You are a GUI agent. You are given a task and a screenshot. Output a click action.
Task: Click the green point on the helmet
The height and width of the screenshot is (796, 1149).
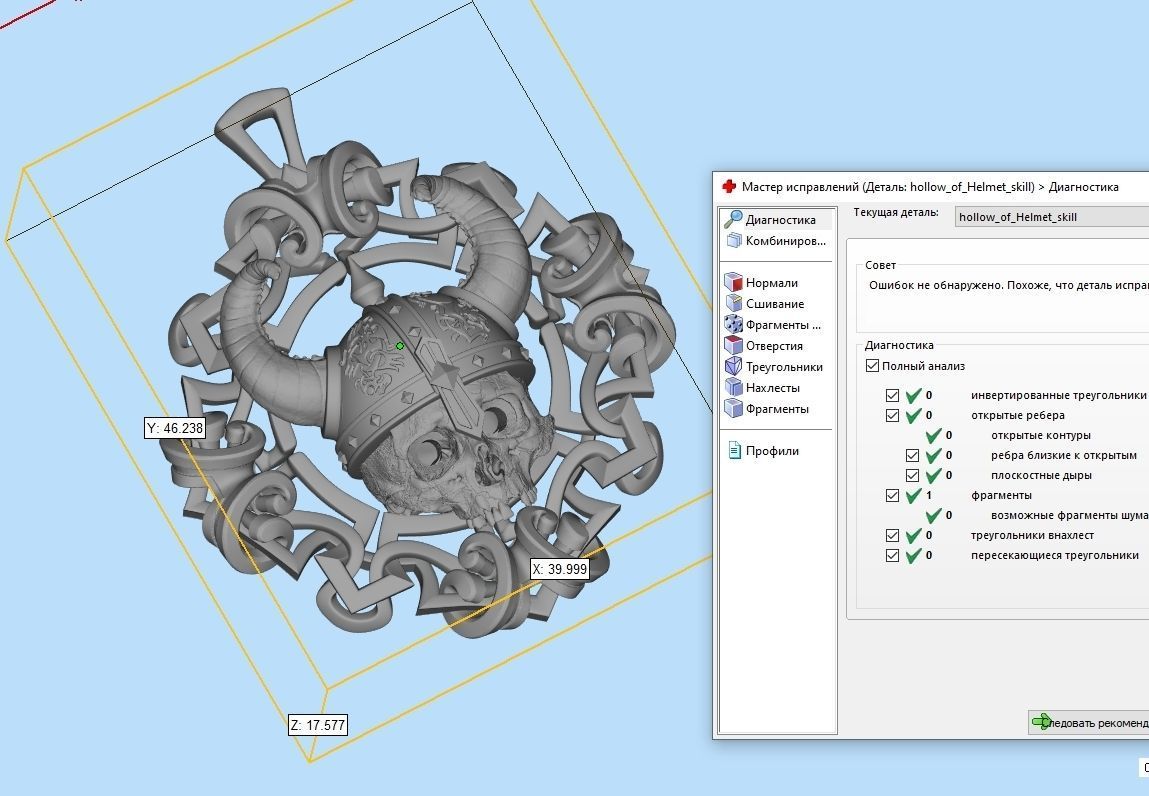click(399, 346)
